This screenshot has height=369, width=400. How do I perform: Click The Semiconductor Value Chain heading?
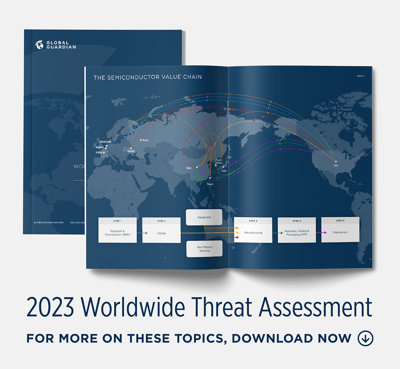coord(148,77)
